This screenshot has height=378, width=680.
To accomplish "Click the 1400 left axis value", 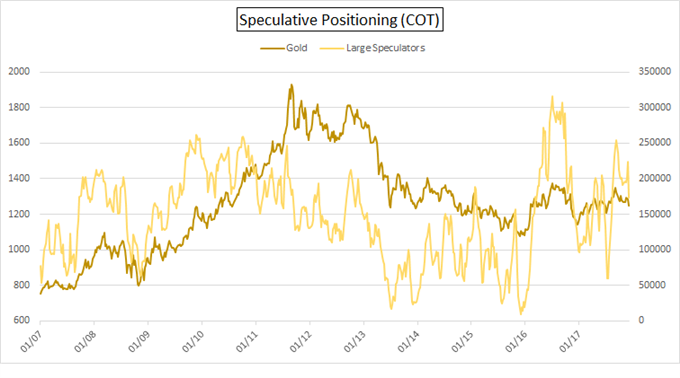I will coord(20,178).
